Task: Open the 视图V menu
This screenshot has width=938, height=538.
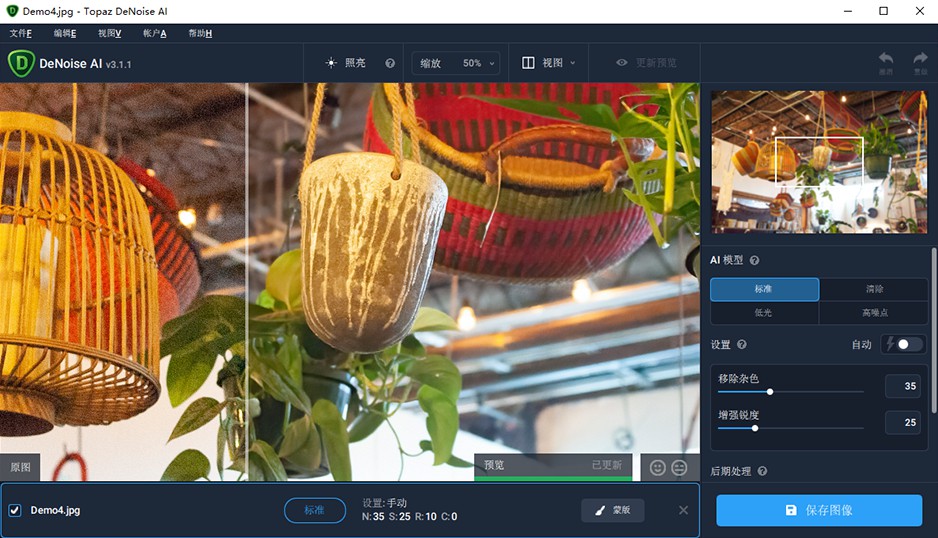Action: [109, 34]
